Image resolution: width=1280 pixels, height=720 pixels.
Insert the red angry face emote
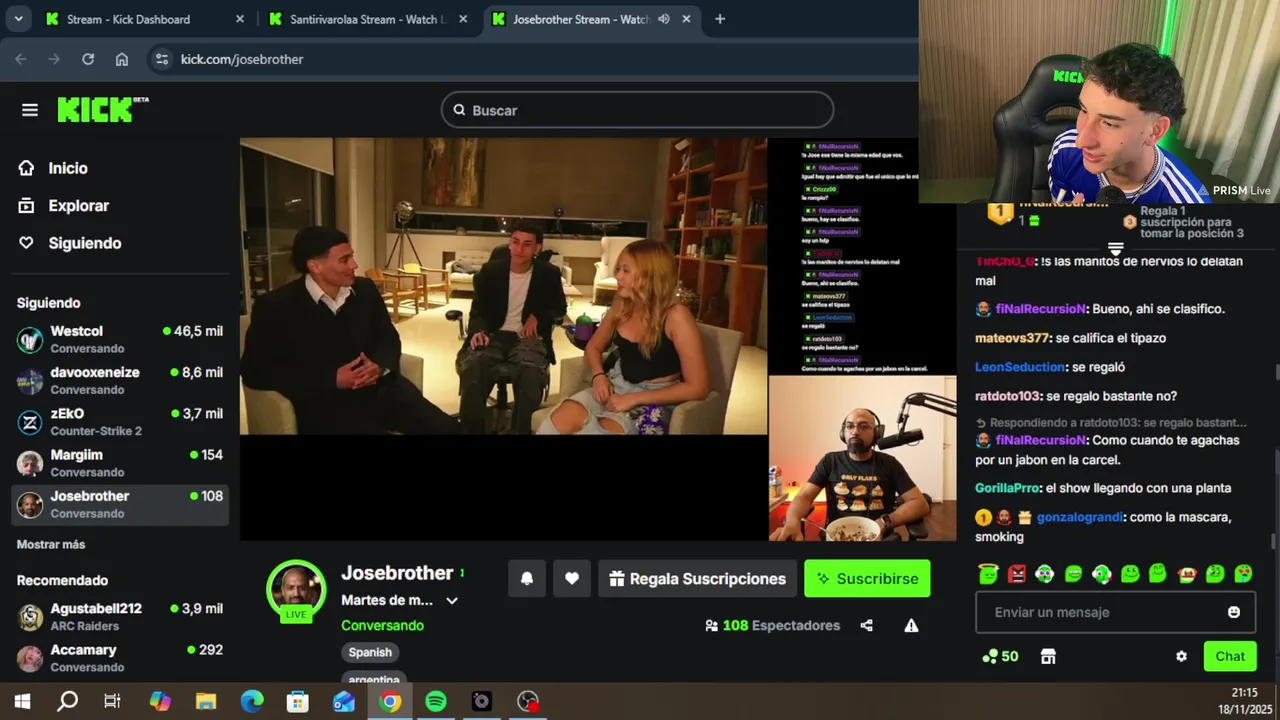click(1017, 574)
